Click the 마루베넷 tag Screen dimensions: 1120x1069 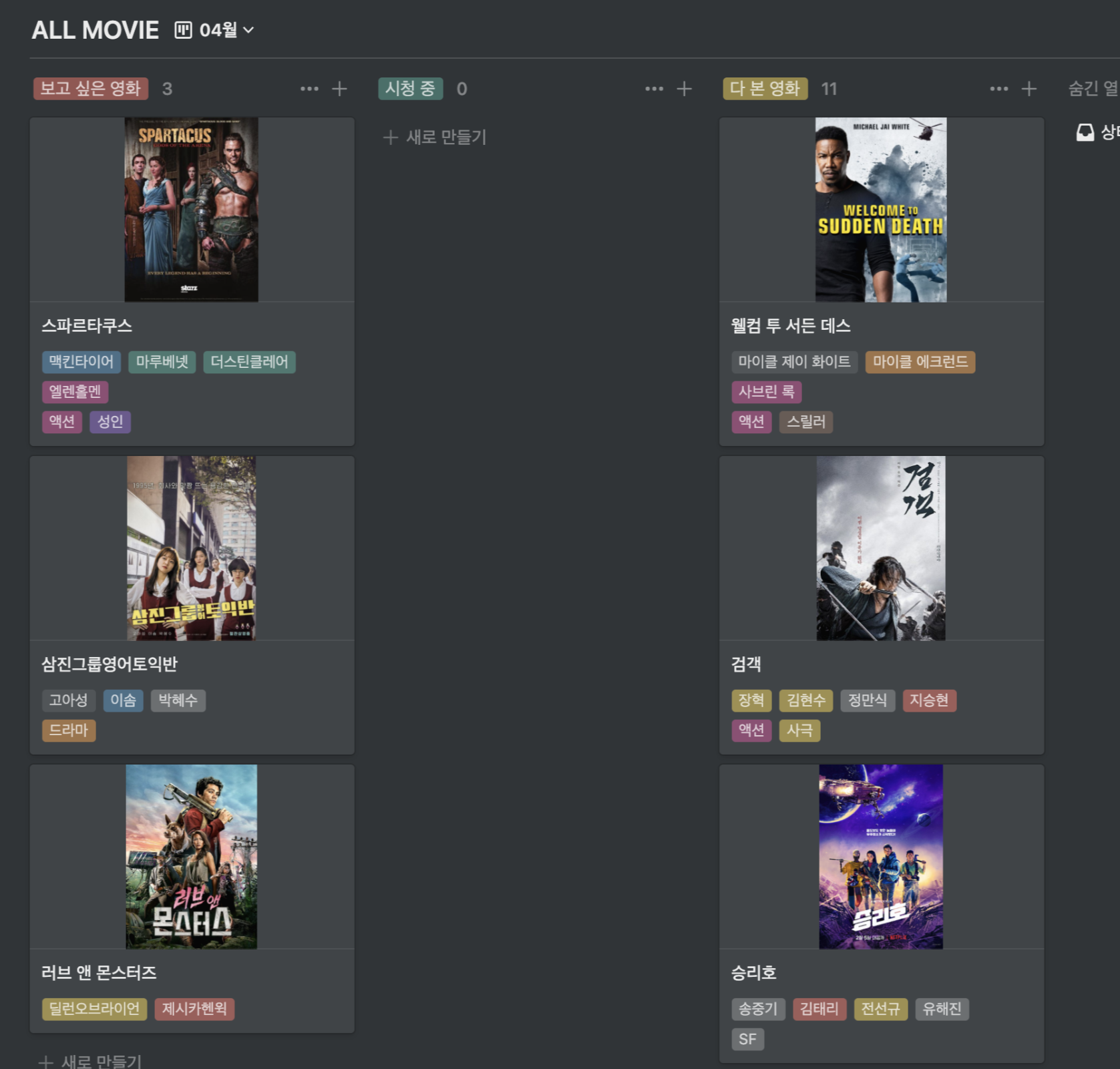pyautogui.click(x=162, y=362)
